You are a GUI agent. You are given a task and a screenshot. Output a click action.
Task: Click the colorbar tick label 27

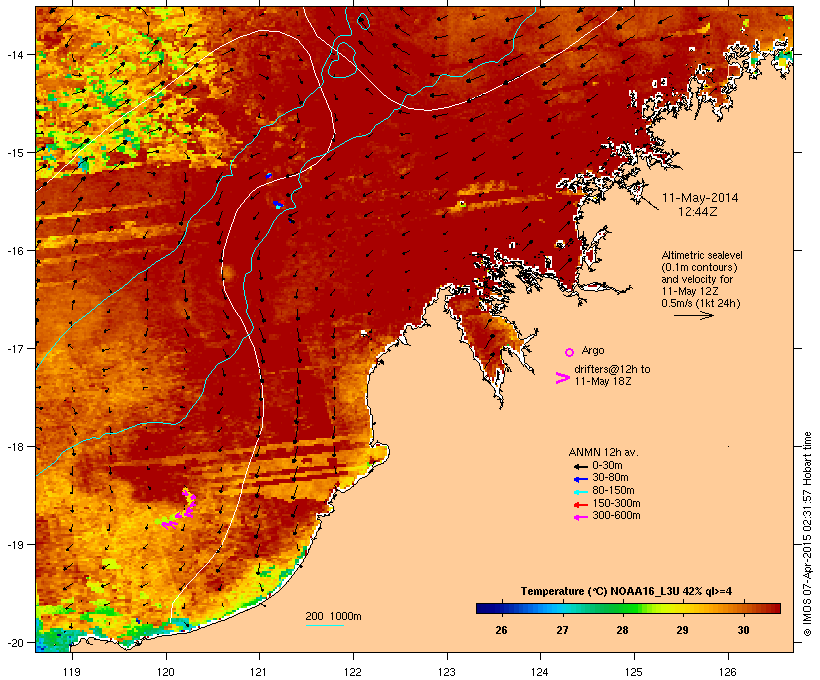(562, 630)
